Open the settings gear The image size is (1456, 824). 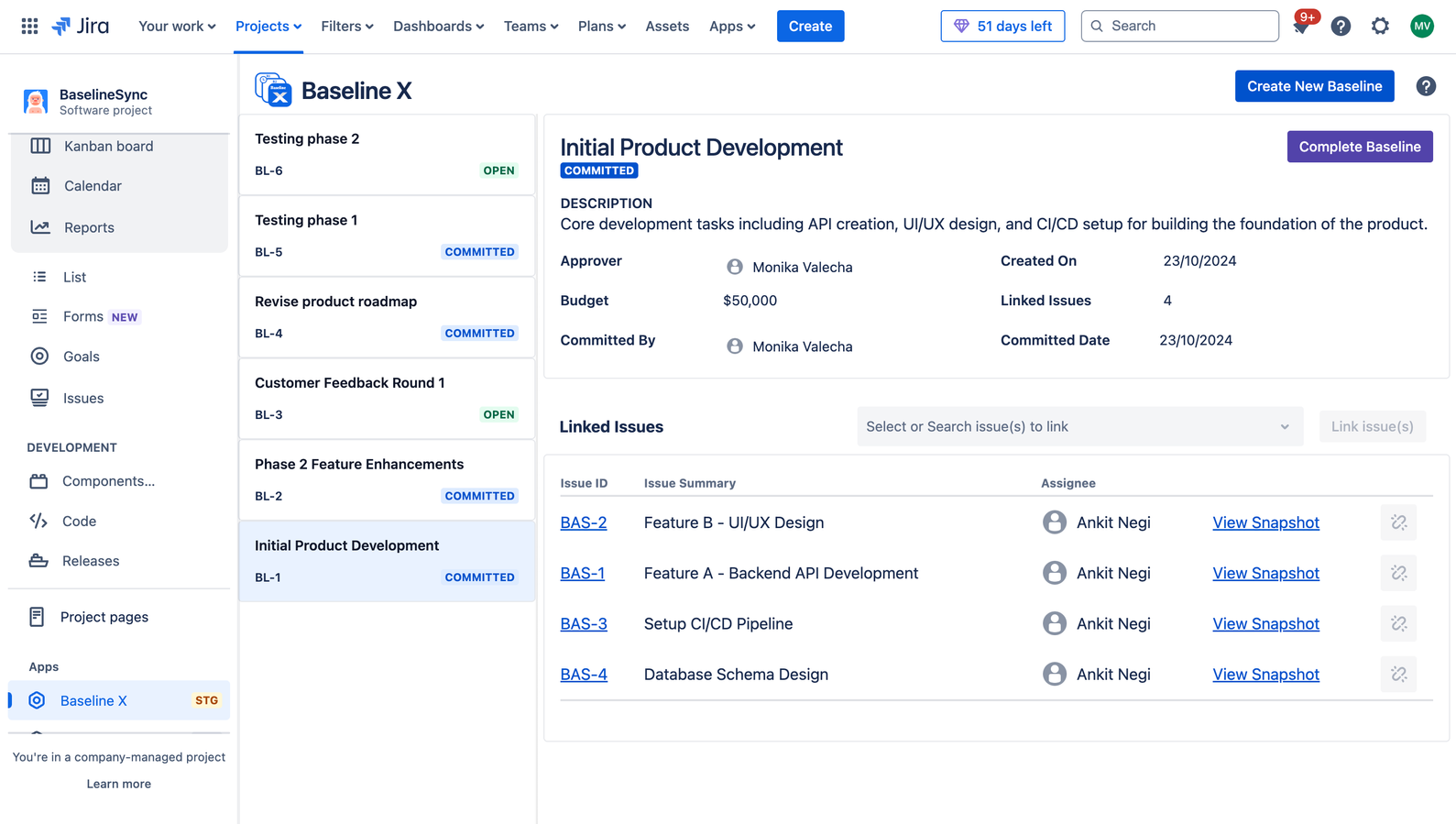[1380, 26]
